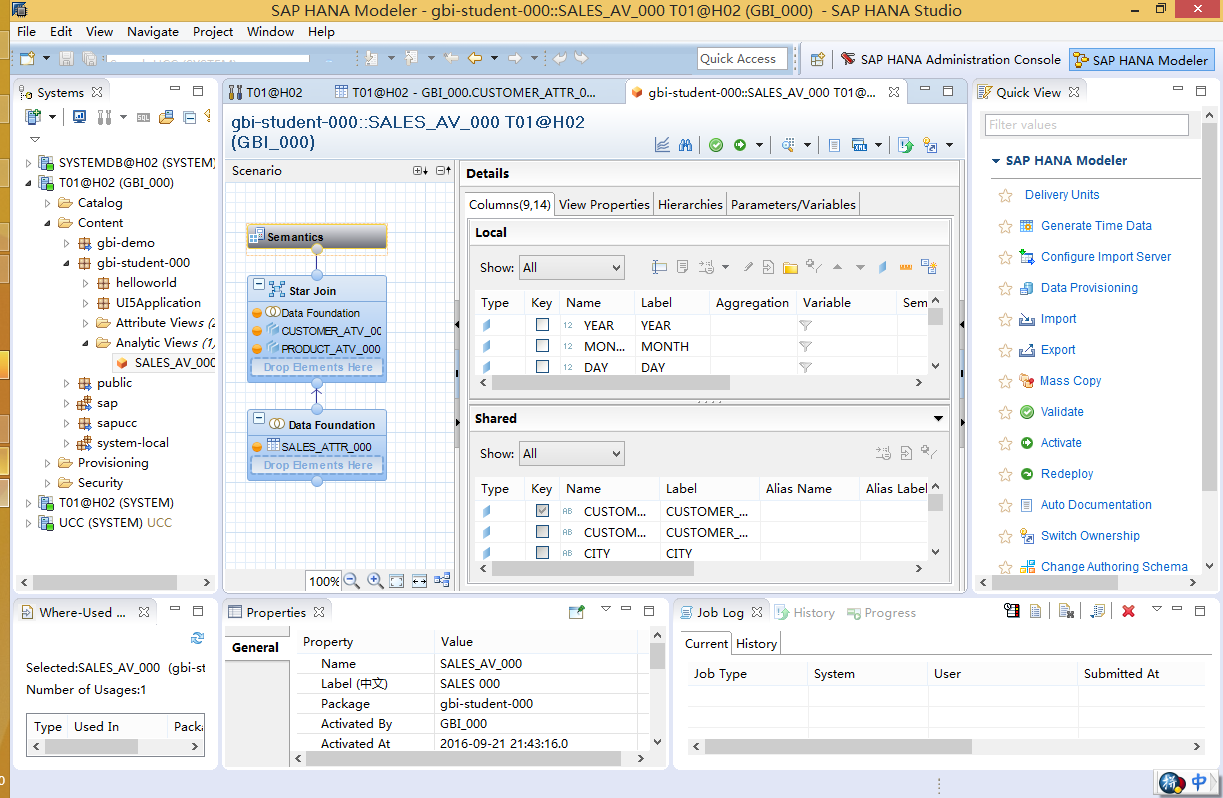Collapse the bottom Data Foundation node minus box
The height and width of the screenshot is (798, 1223).
click(259, 420)
